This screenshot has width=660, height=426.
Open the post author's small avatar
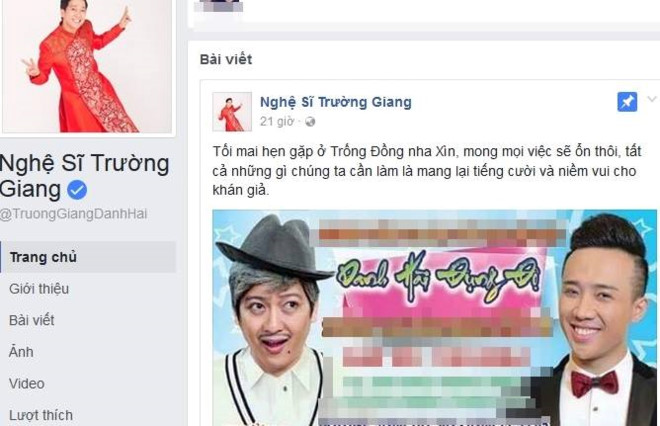232,112
